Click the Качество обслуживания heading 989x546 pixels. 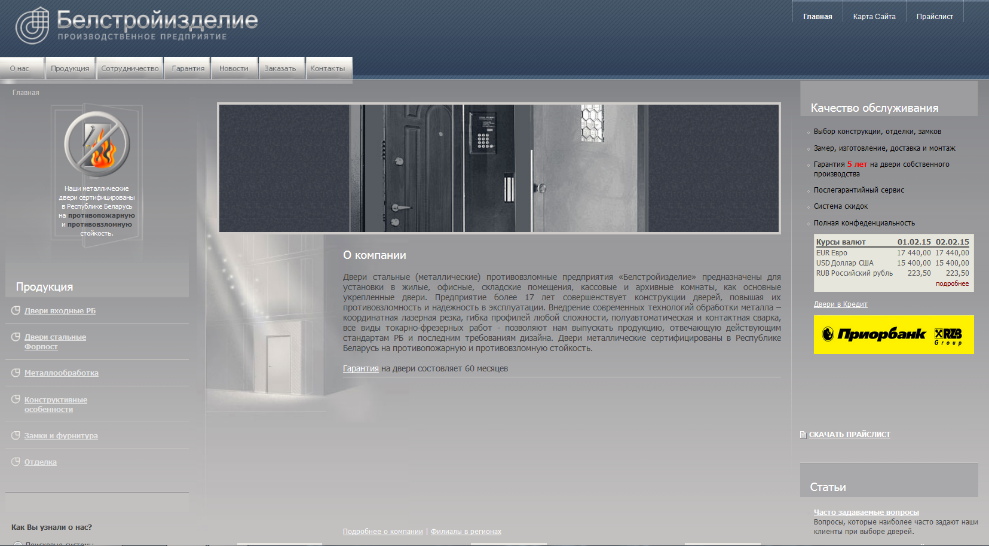(x=874, y=108)
